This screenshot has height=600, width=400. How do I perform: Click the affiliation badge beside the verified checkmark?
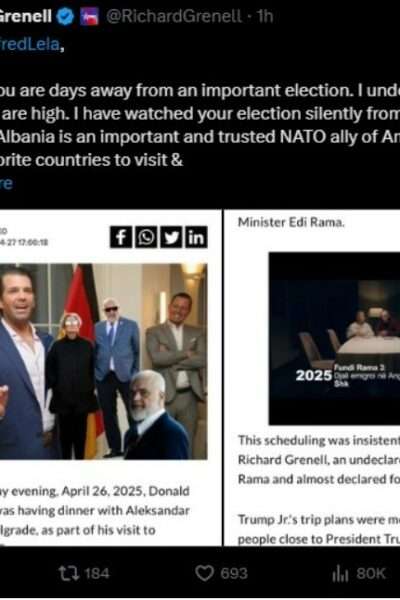coord(89,17)
